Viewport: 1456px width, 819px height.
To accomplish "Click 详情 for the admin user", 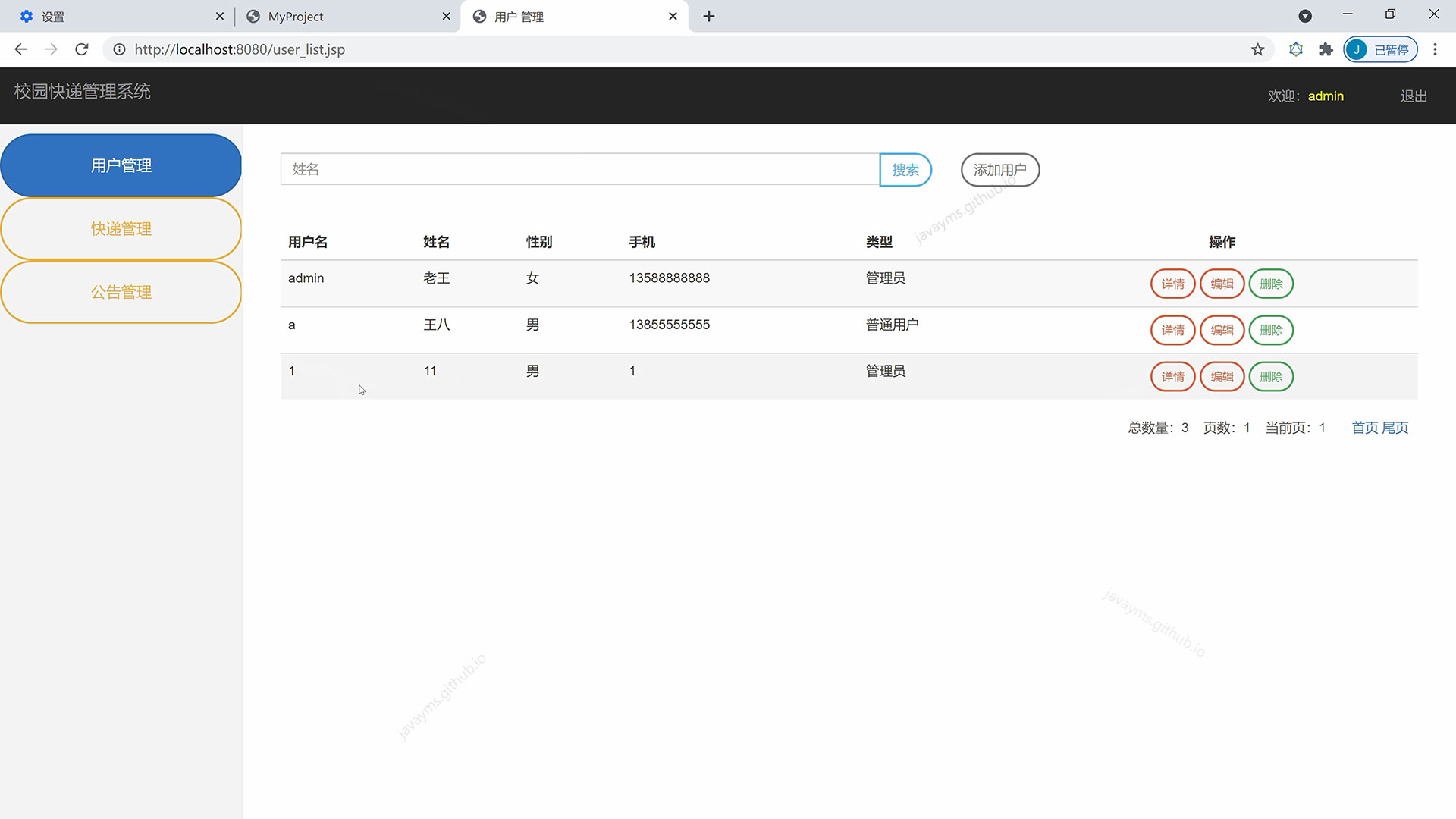I will (x=1172, y=284).
